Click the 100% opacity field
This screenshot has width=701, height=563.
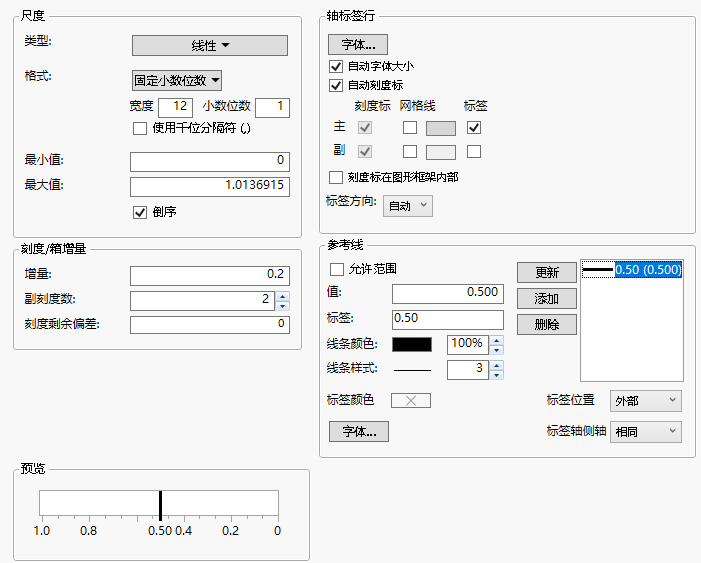468,344
